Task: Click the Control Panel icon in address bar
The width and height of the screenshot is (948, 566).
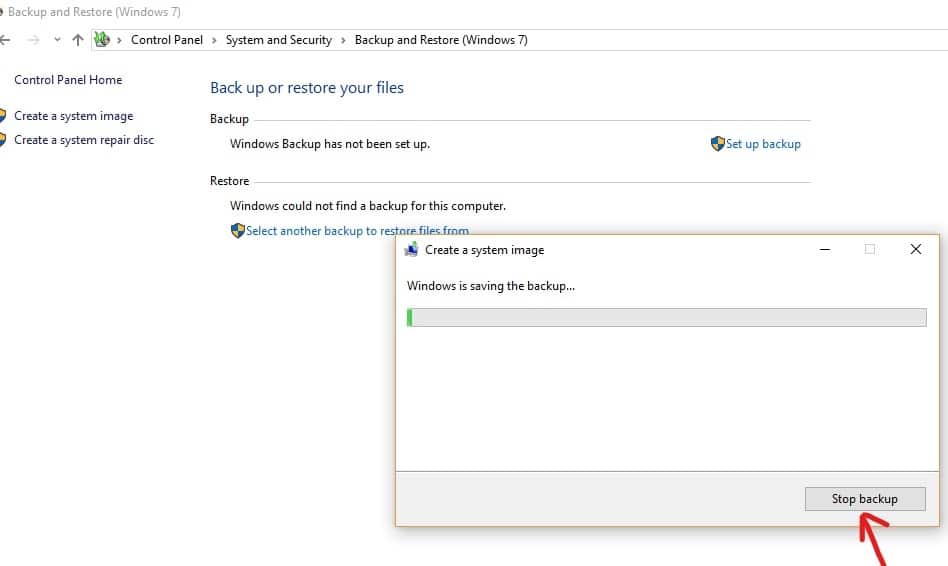Action: pos(101,40)
